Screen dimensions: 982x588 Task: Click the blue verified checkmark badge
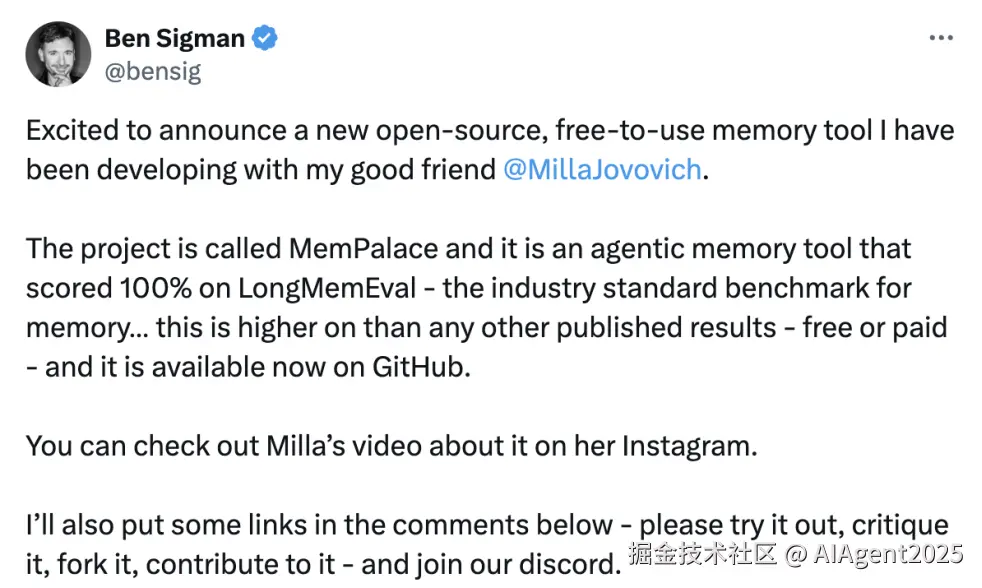265,39
